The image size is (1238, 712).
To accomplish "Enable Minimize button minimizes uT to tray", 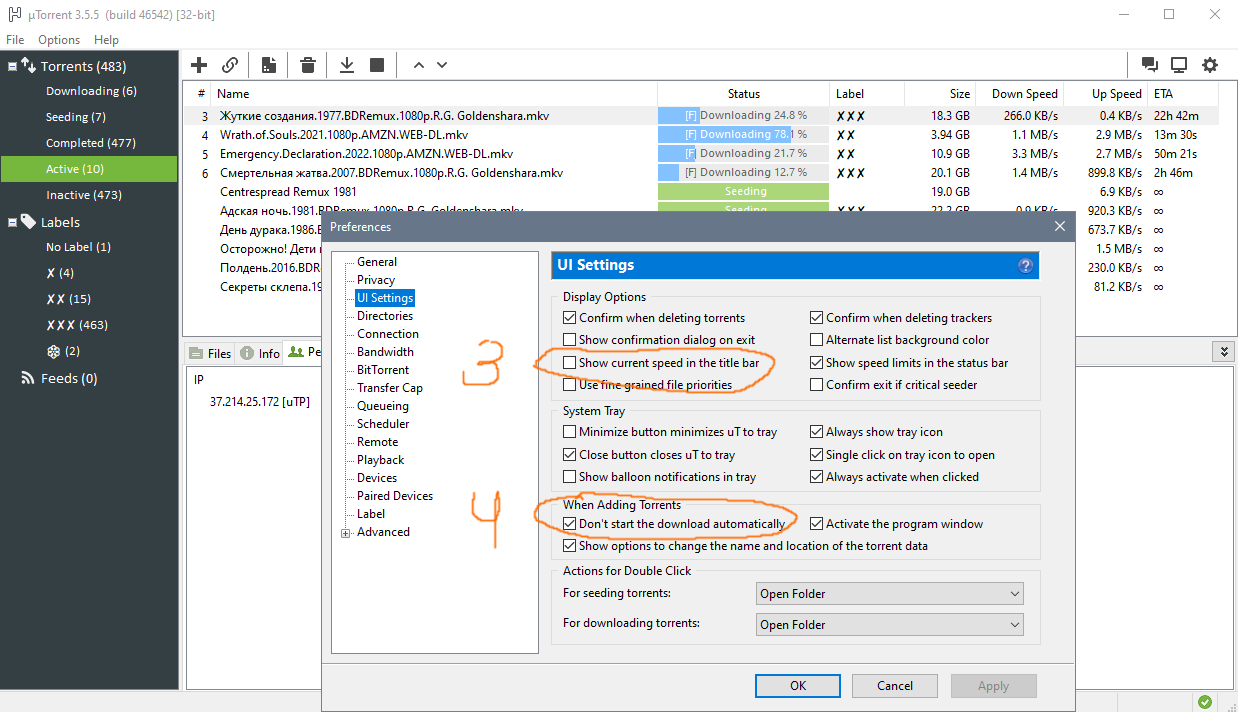I will pos(570,433).
